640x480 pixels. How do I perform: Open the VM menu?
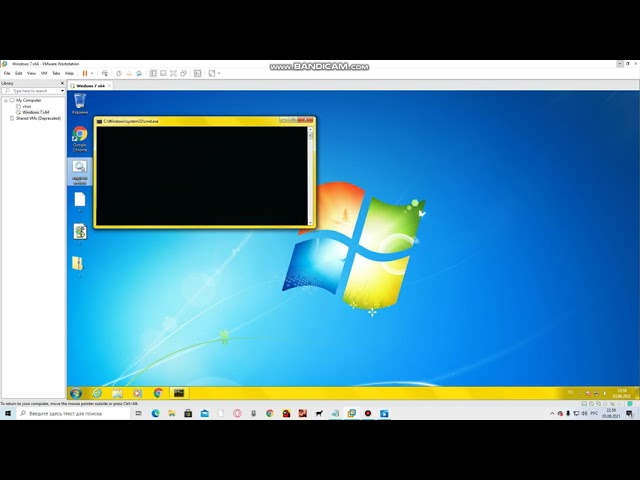[44, 73]
